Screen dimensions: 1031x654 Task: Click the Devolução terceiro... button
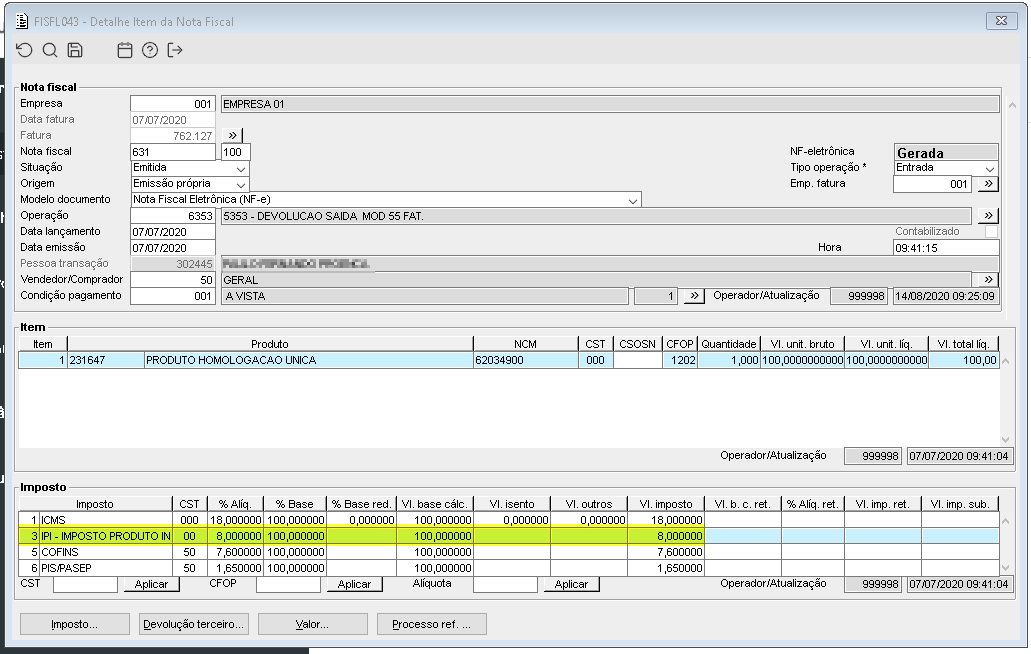[x=193, y=624]
